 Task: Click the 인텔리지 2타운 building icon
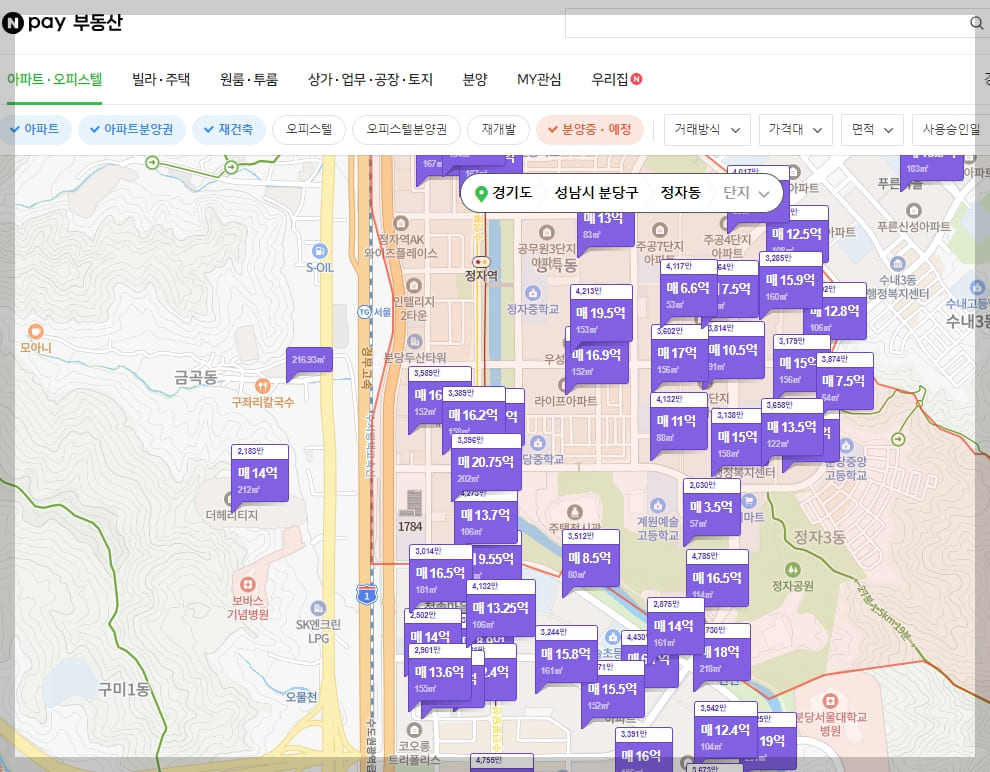414,285
